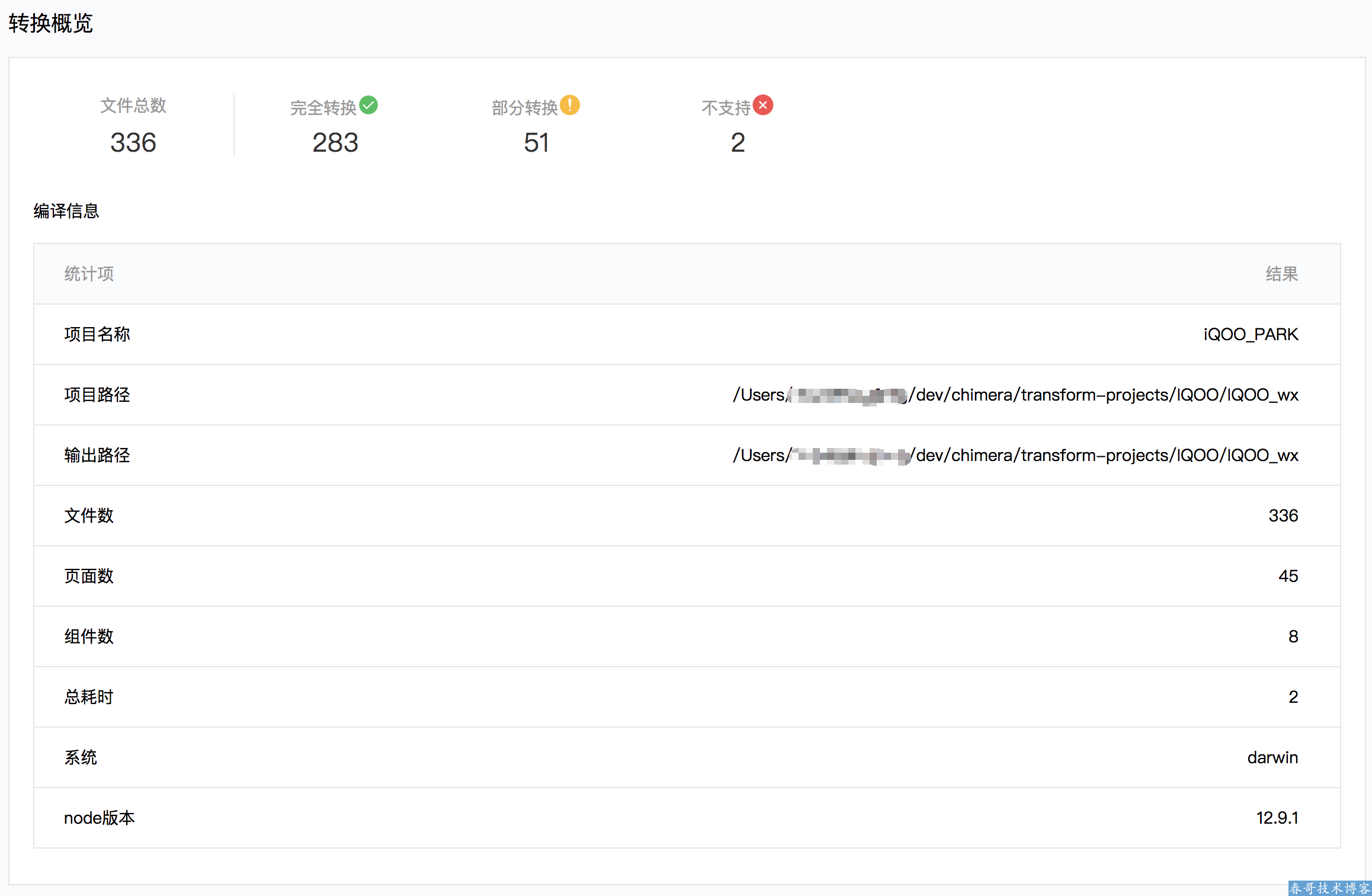Select the path value in the 输出路径 row

(x=1015, y=455)
